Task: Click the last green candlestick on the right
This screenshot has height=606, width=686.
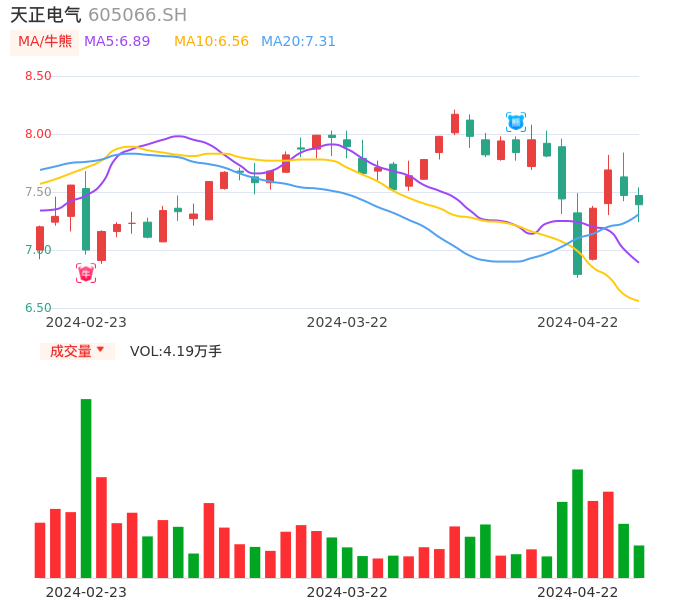Action: pos(639,200)
